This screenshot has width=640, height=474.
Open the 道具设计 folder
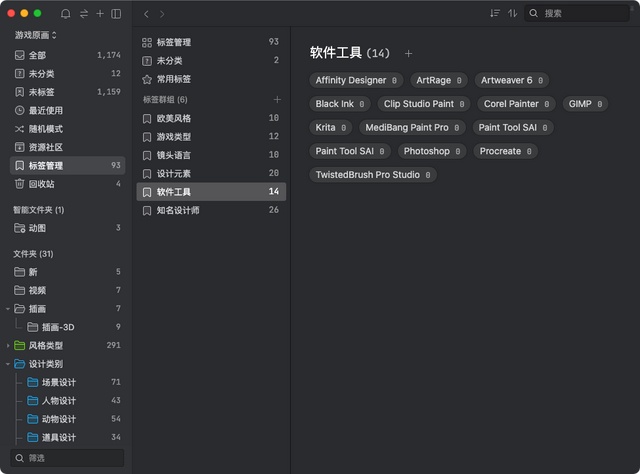67,437
